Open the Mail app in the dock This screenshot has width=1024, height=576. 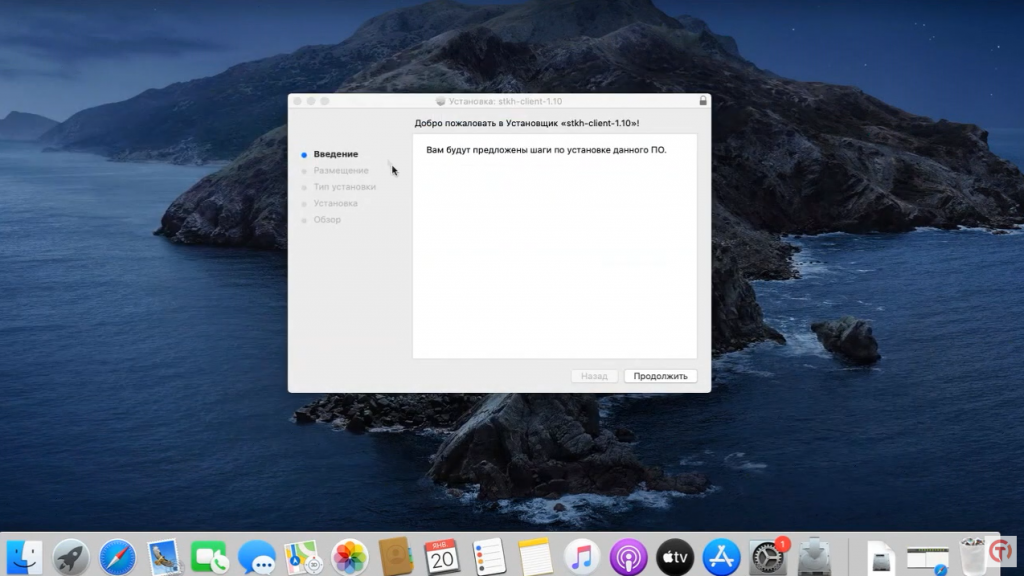click(x=163, y=557)
